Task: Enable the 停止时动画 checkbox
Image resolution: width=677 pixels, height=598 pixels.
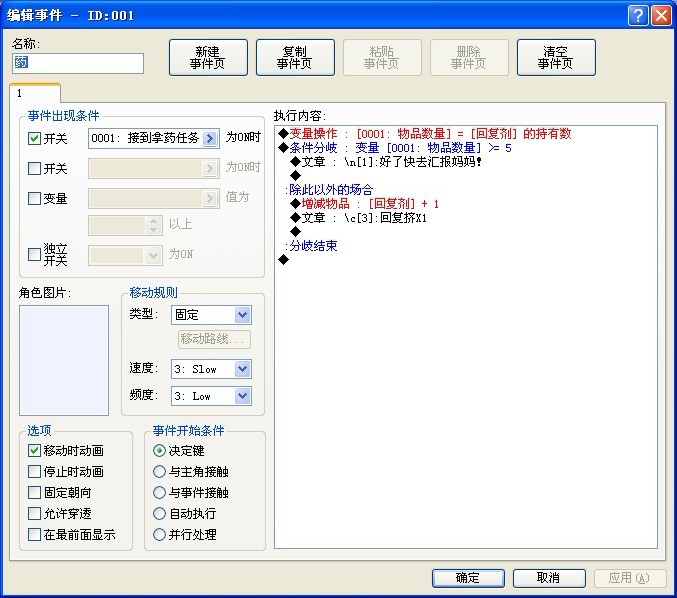Action: (34, 471)
